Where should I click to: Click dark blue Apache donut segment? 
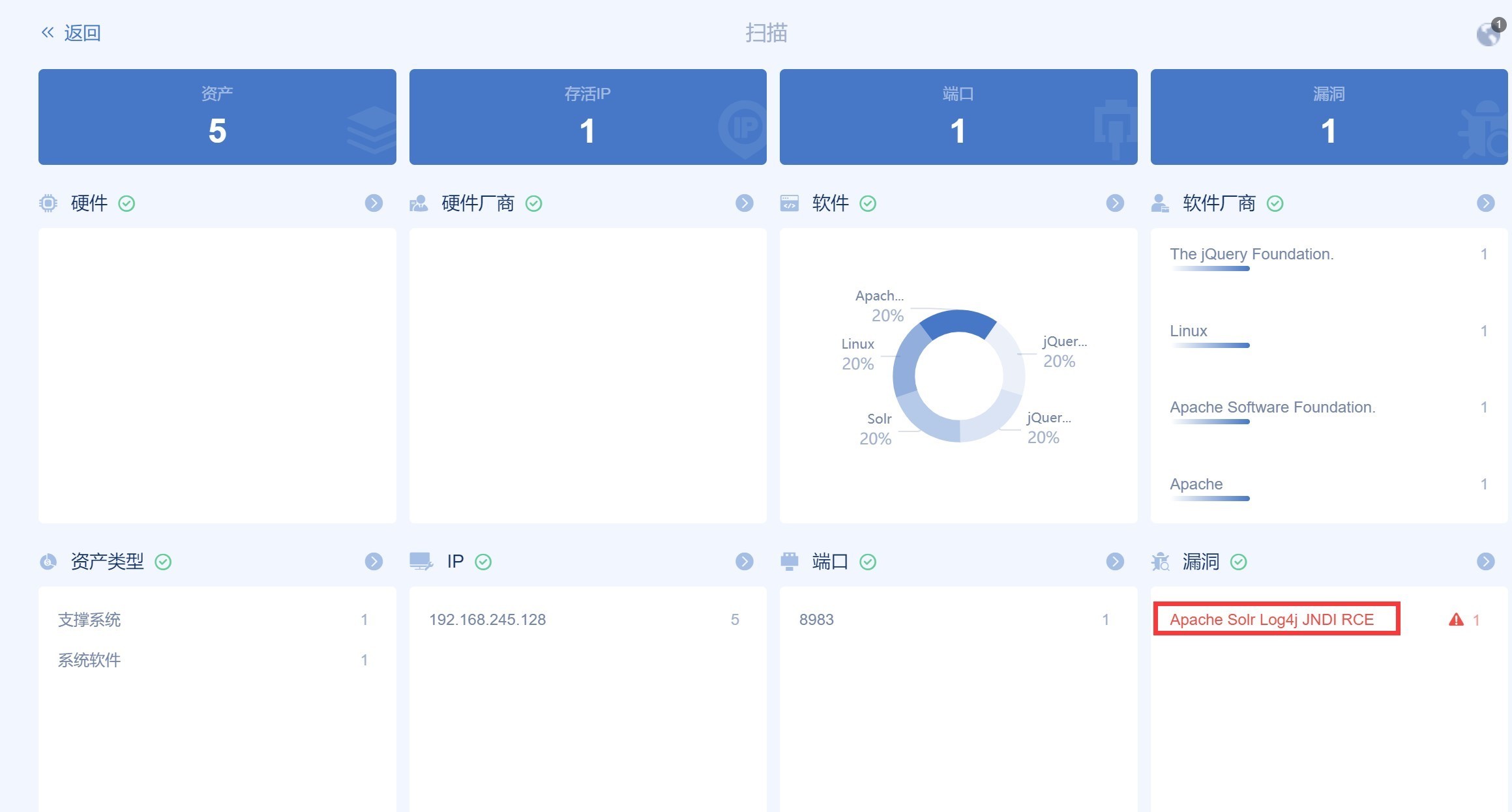click(958, 322)
